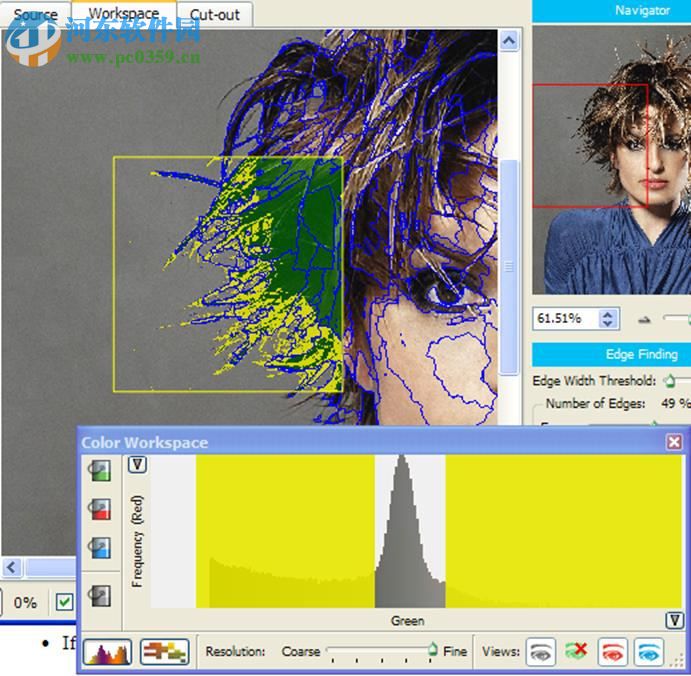Click the Green axis label
Image resolution: width=691 pixels, height=676 pixels.
407,621
